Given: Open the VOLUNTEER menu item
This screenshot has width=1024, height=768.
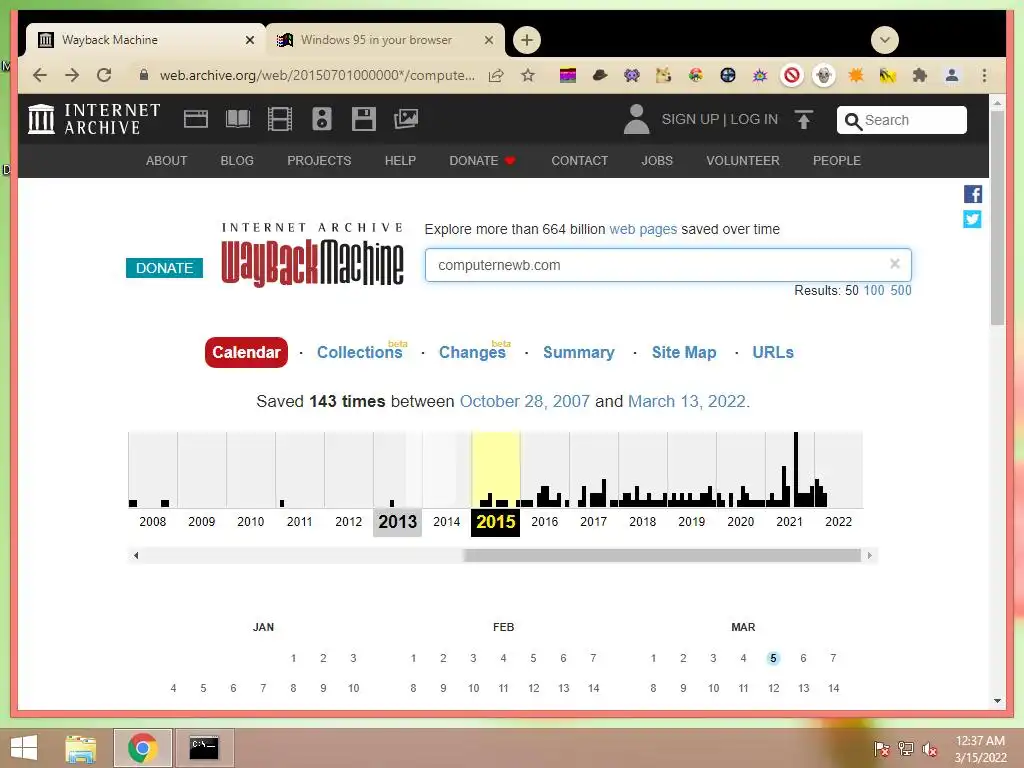Looking at the screenshot, I should [x=743, y=161].
